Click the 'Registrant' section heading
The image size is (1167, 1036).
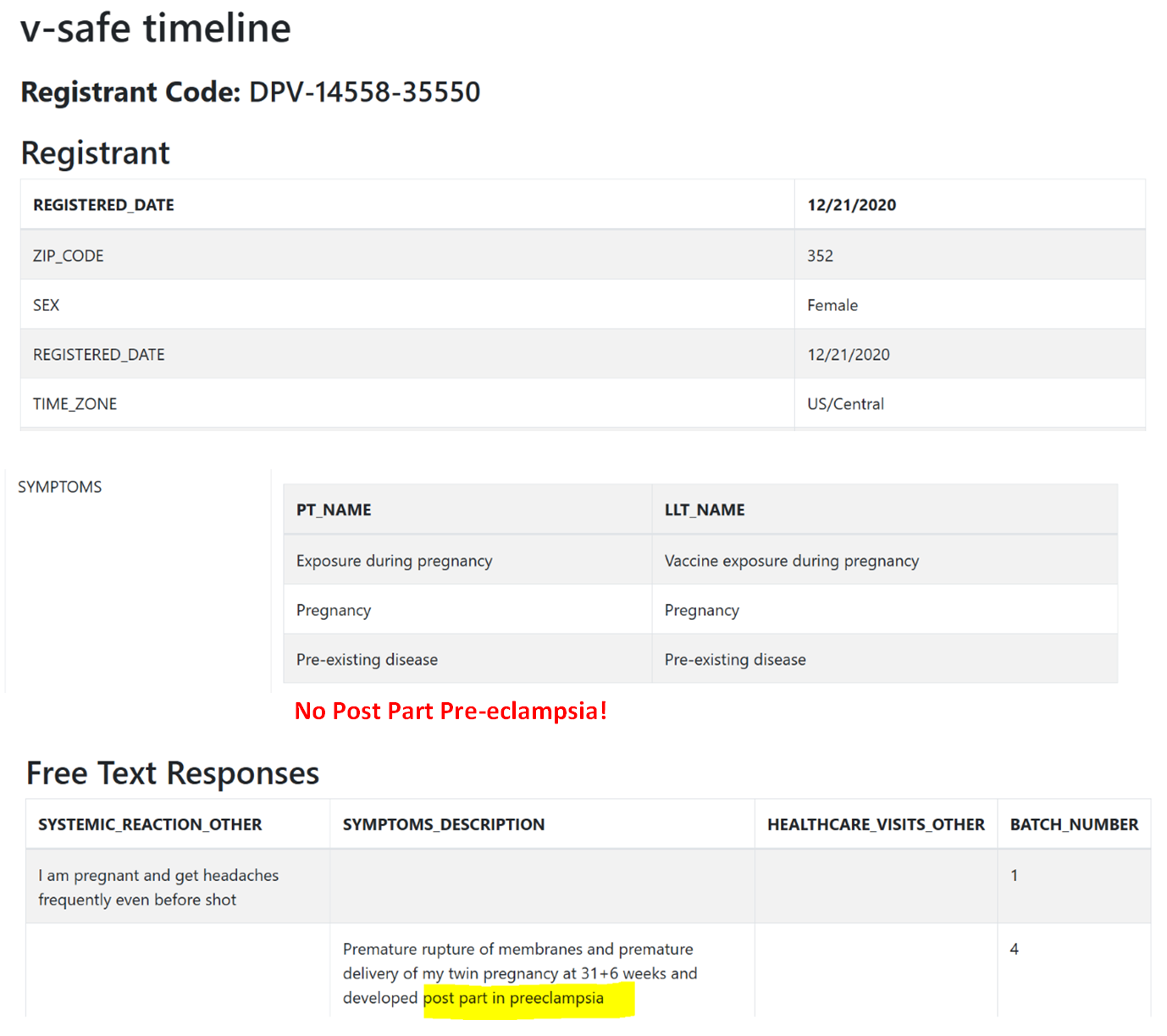tap(95, 153)
